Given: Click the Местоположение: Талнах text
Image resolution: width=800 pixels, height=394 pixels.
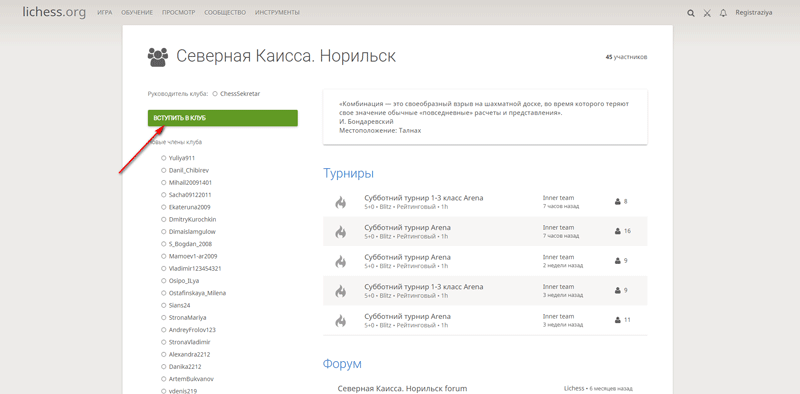Looking at the screenshot, I should (380, 131).
